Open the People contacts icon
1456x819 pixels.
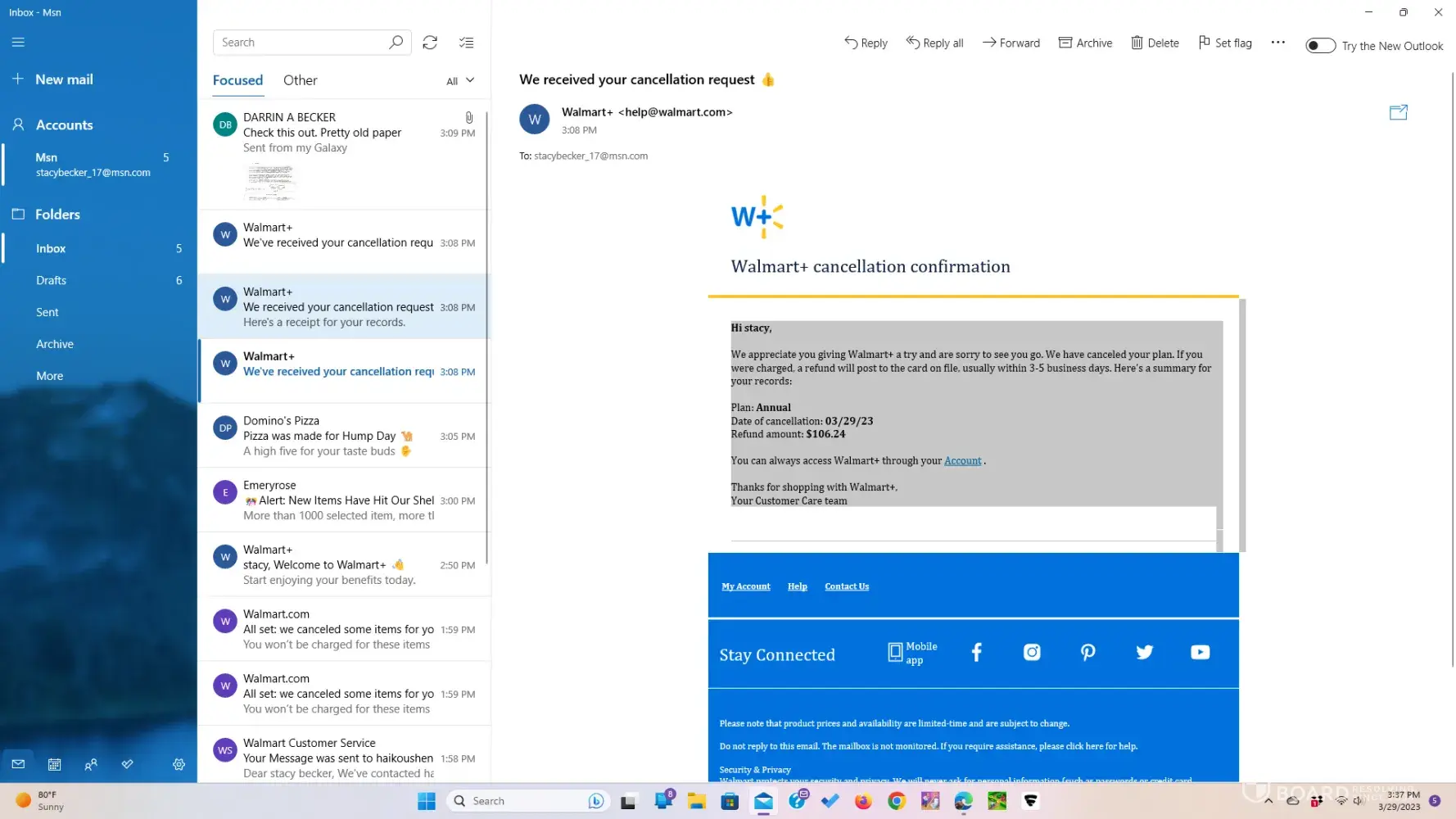91,764
